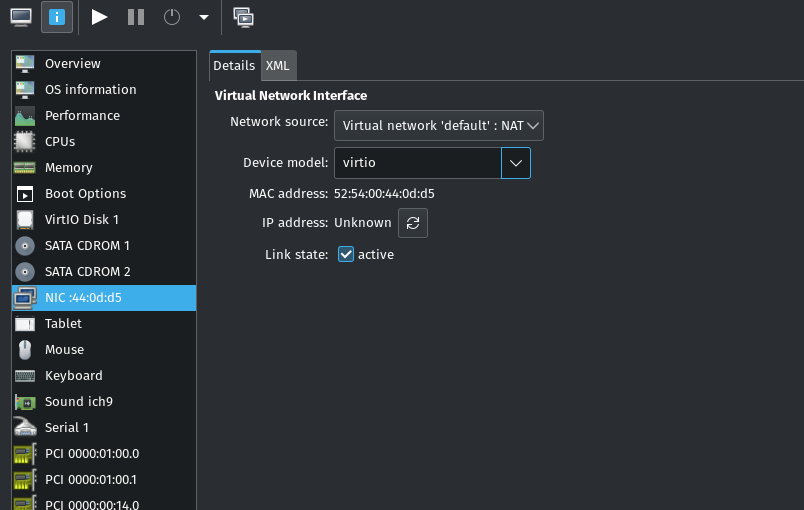Select the Memory hardware item
804x510 pixels.
tap(68, 168)
